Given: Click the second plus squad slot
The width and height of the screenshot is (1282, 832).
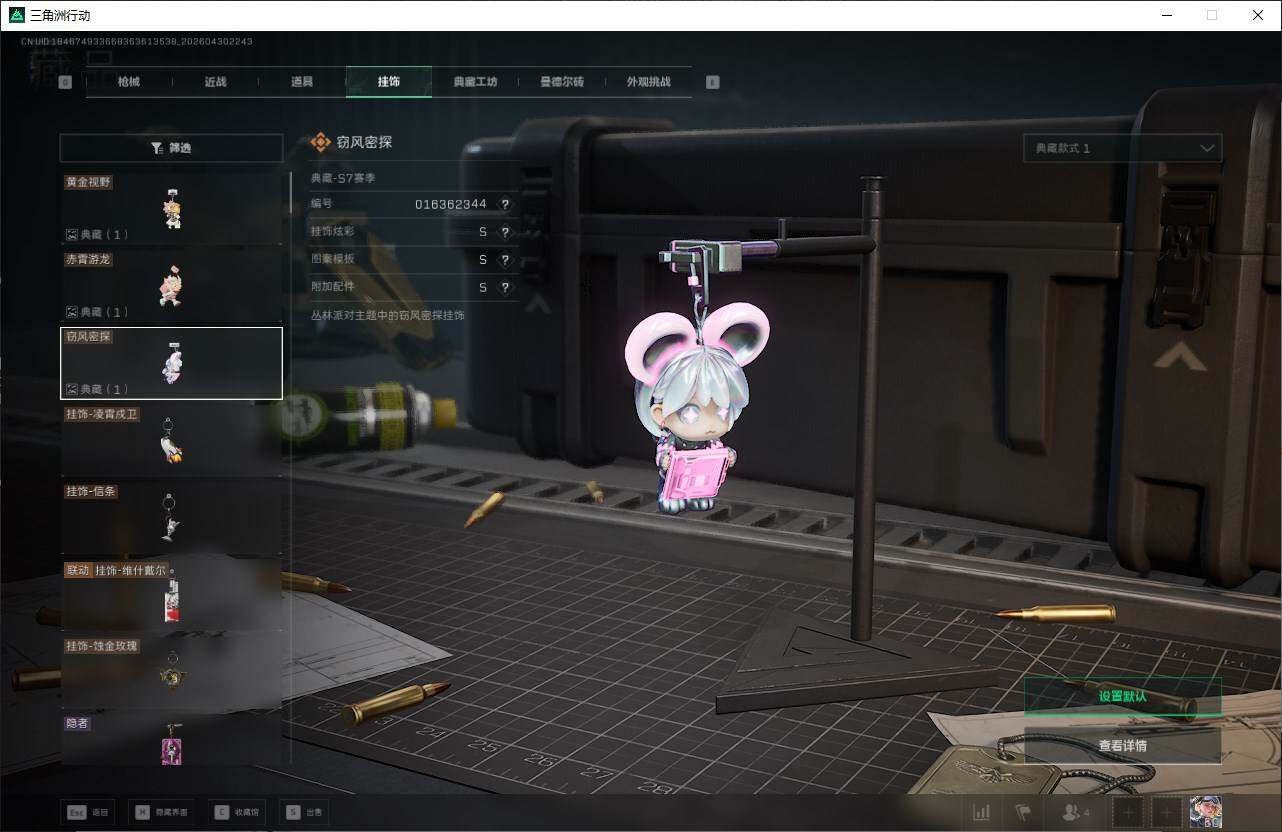Looking at the screenshot, I should [1167, 813].
